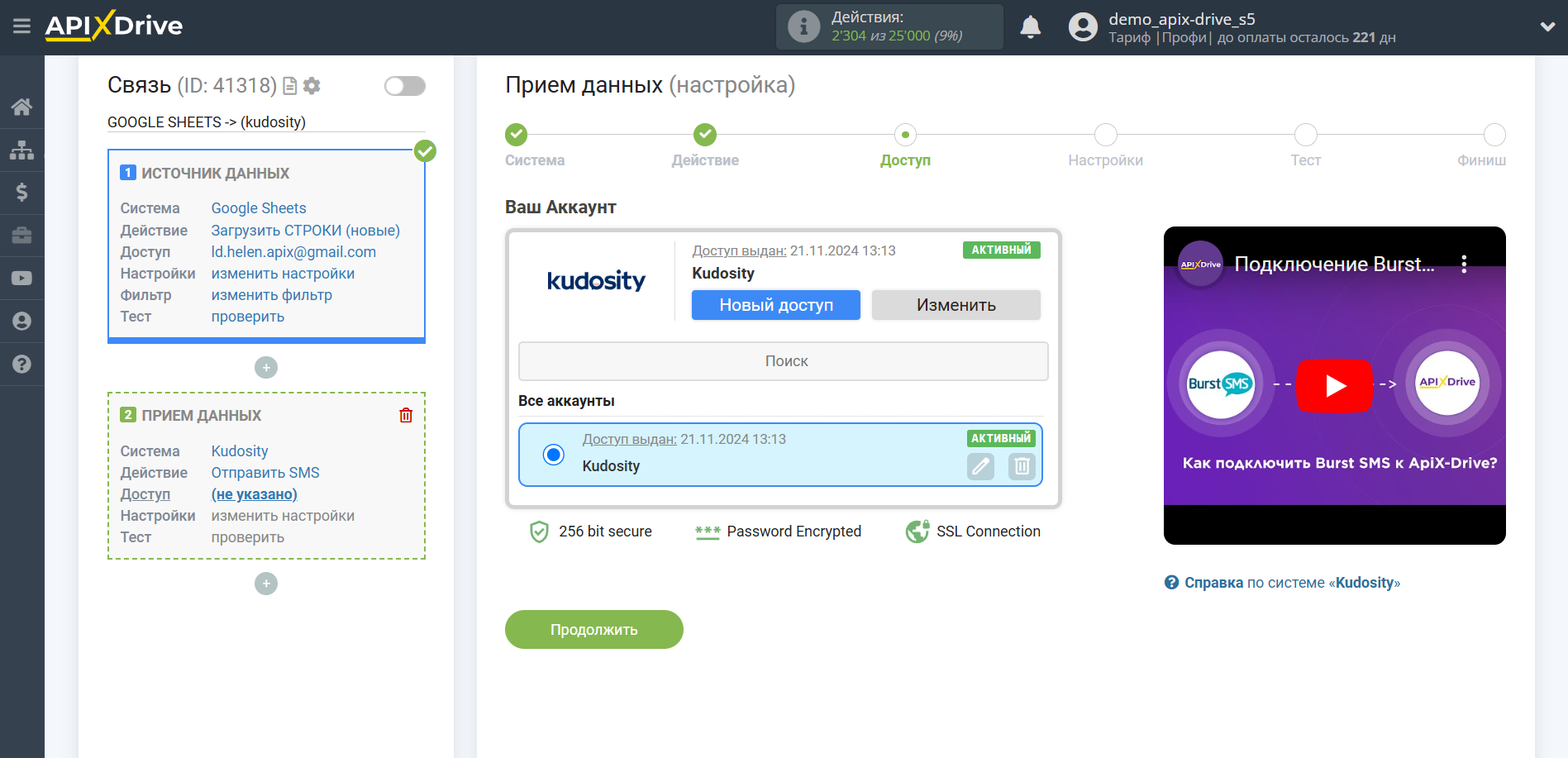Focus the Поиск search field

tap(784, 361)
